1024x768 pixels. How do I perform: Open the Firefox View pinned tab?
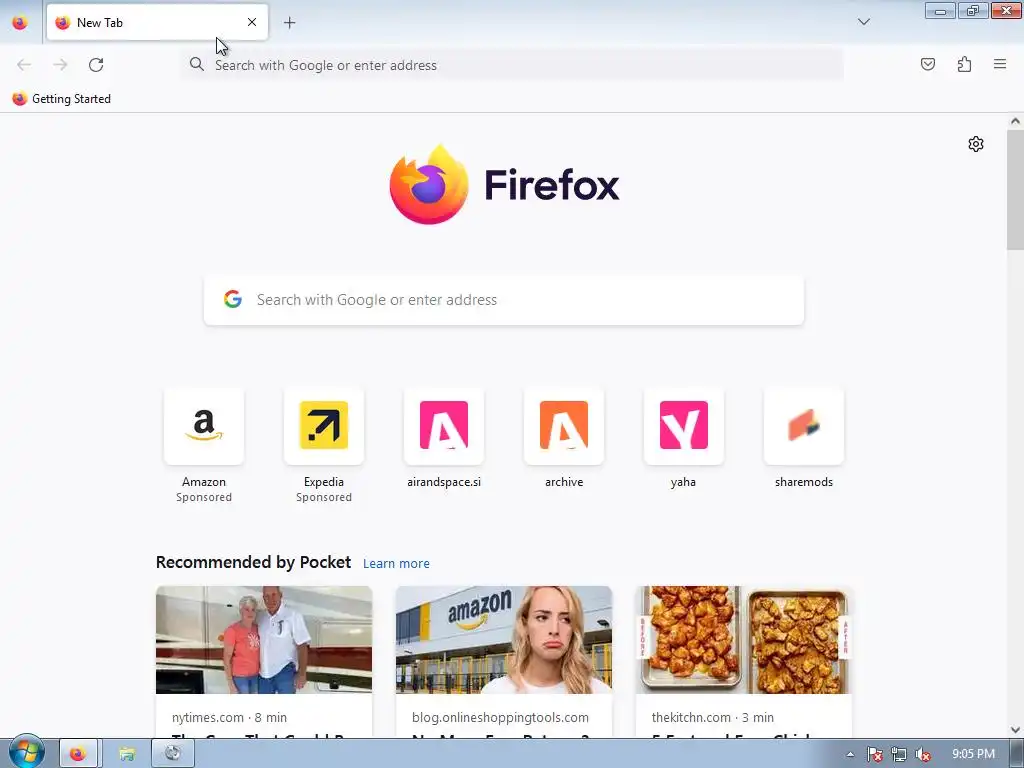[20, 23]
